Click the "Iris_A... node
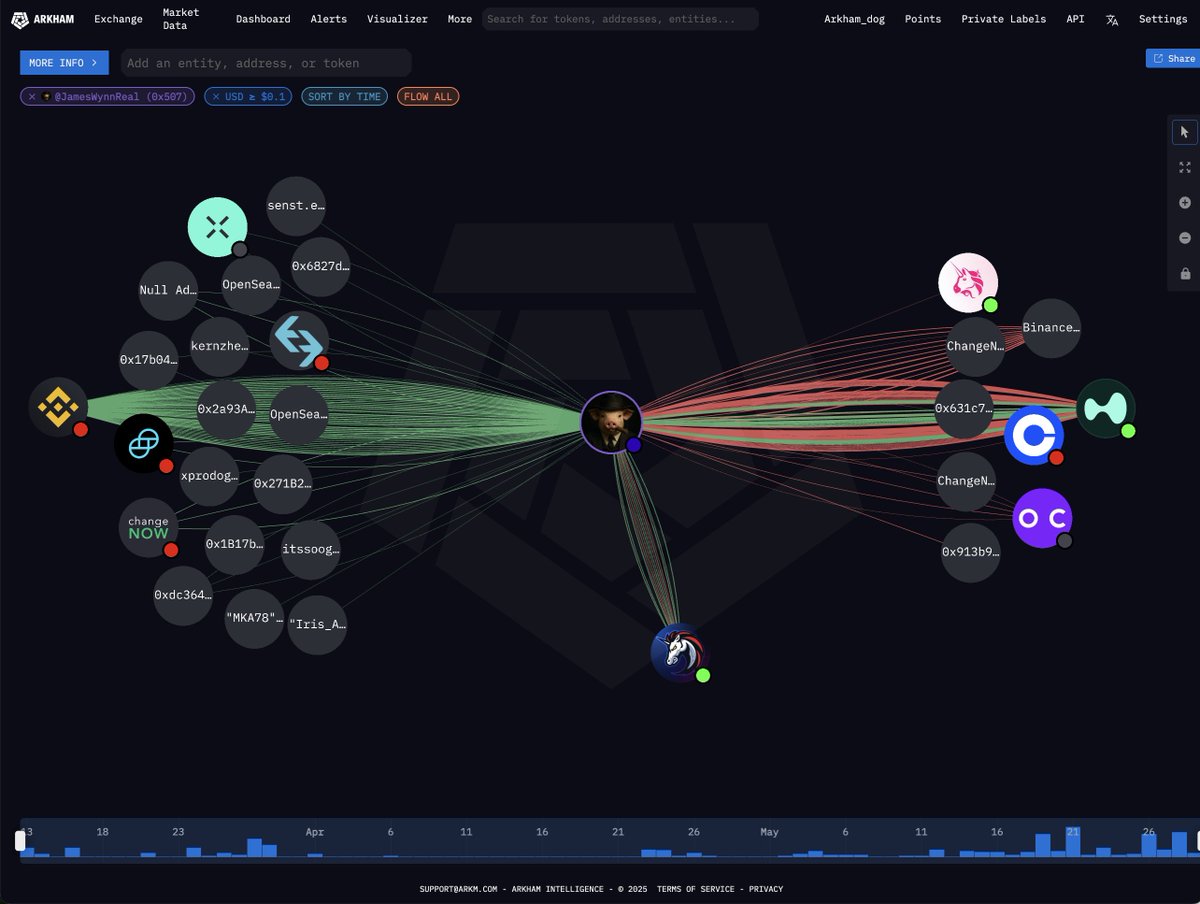This screenshot has width=1200, height=904. (317, 624)
